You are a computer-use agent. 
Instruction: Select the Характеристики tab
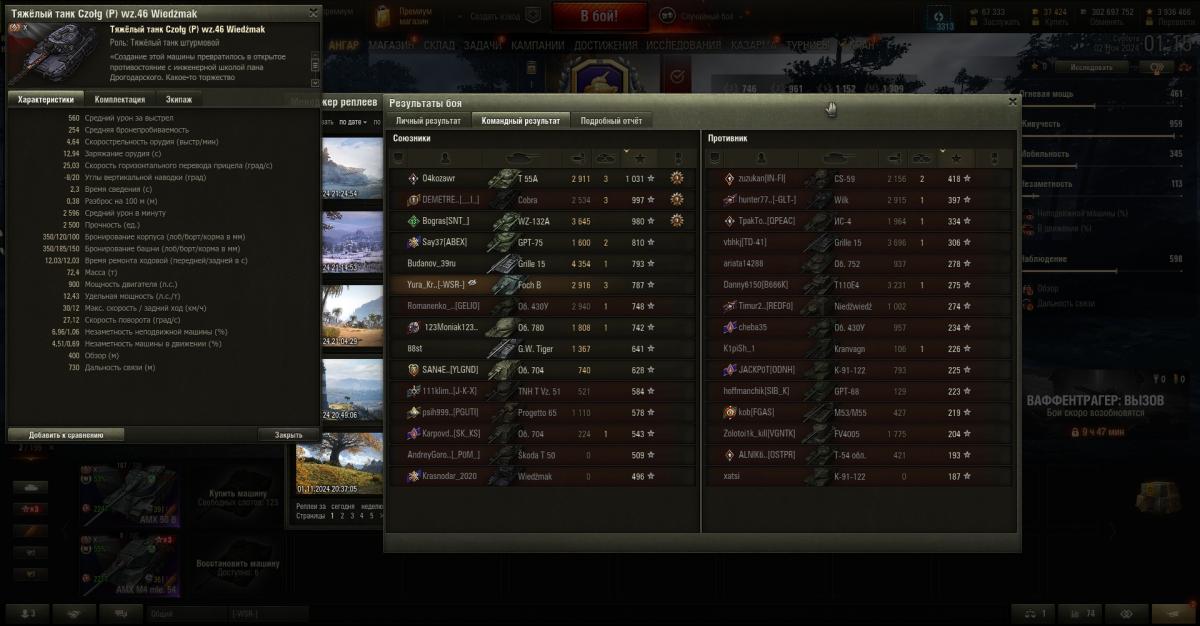(x=46, y=99)
